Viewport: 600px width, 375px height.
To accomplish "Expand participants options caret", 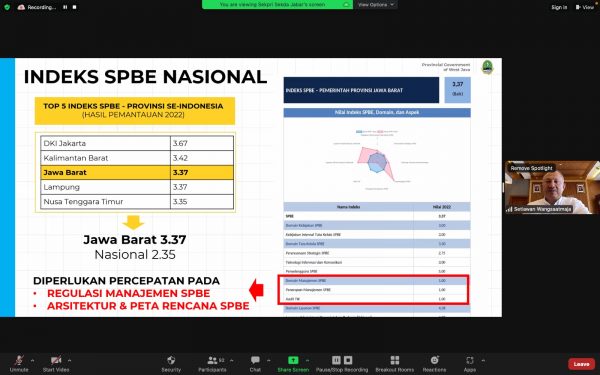I will click(231, 360).
